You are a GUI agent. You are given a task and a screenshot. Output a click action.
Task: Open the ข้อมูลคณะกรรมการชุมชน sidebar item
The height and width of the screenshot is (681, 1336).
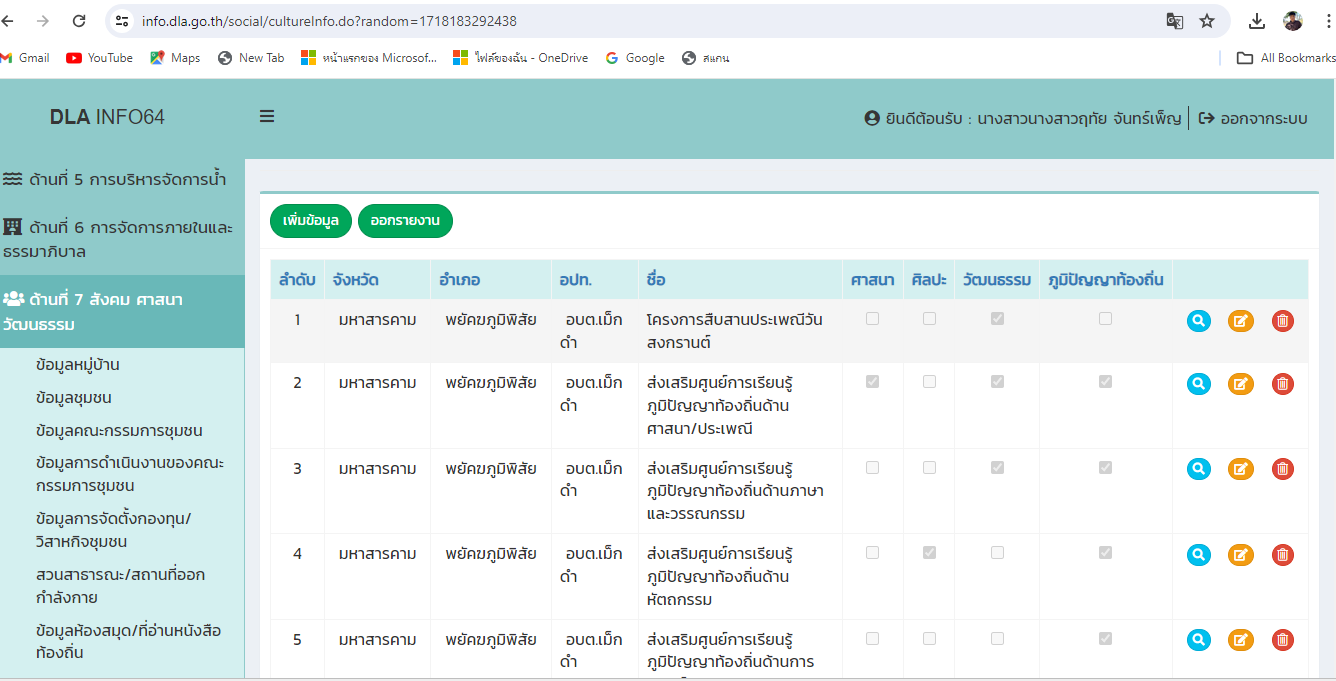[x=119, y=431]
